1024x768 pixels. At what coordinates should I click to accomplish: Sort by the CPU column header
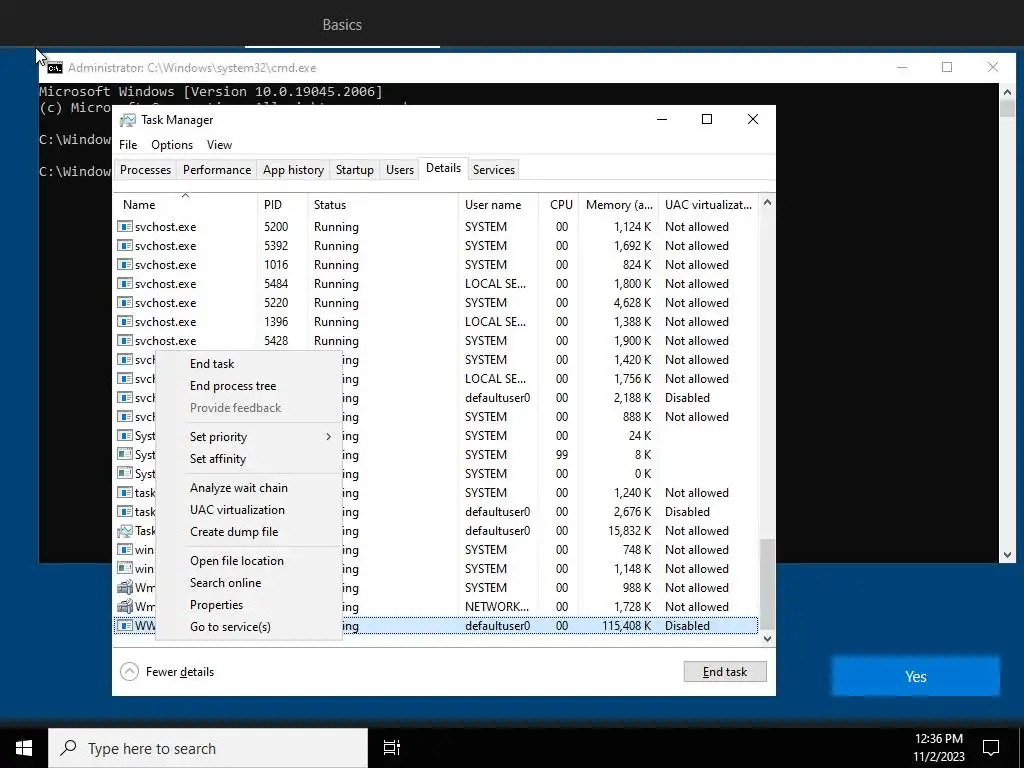tap(560, 204)
